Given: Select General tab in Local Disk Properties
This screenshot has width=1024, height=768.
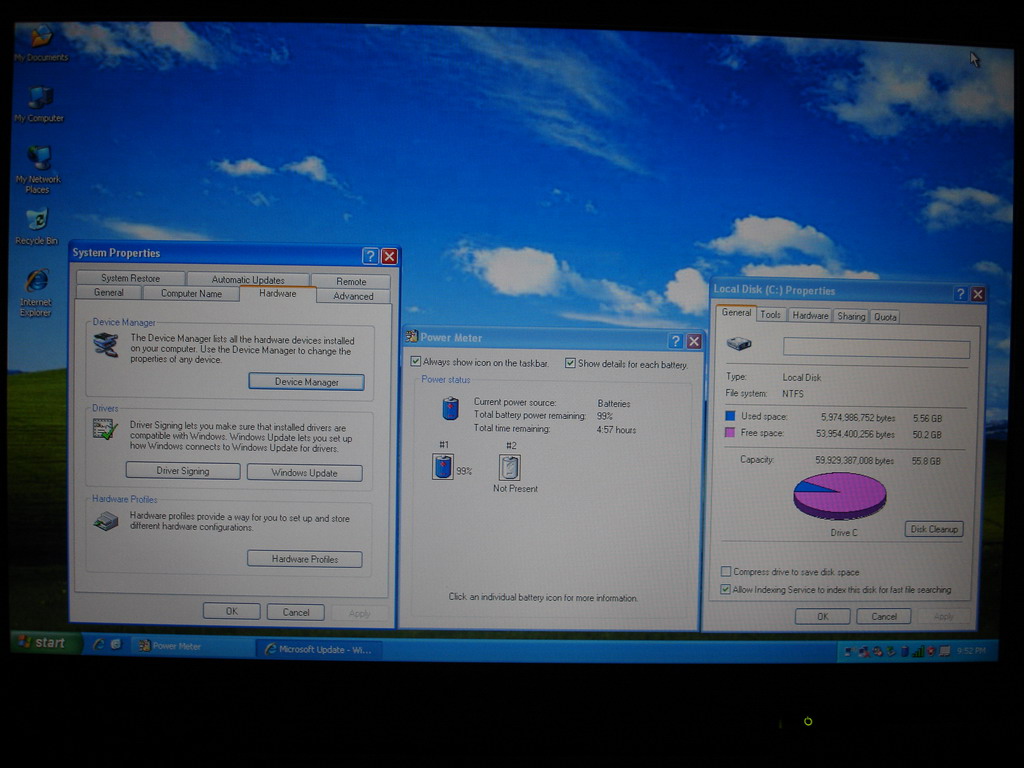Looking at the screenshot, I should [x=736, y=313].
